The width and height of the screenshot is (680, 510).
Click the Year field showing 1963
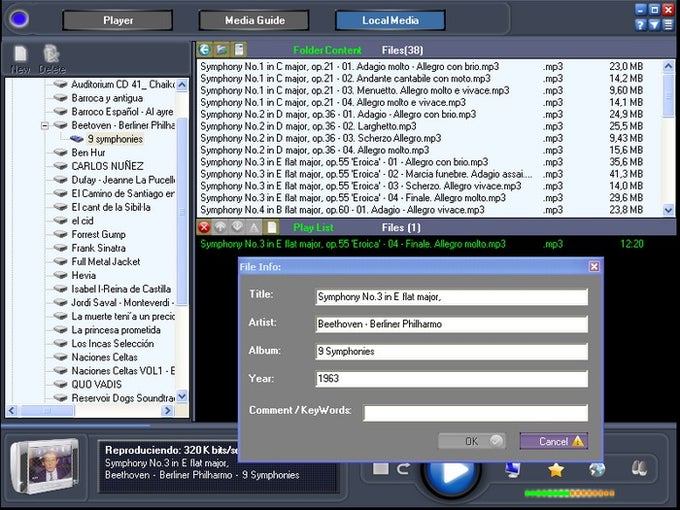pyautogui.click(x=451, y=379)
